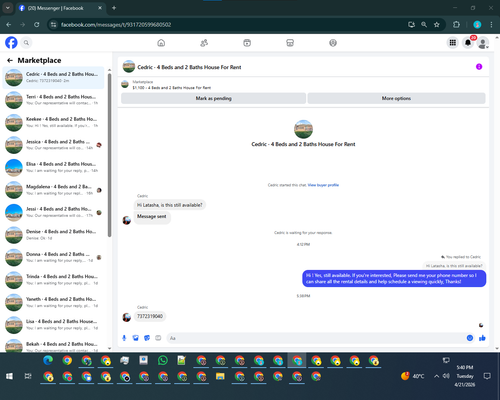The height and width of the screenshot is (400, 500).
Task: Reload the page in the browser
Action: click(x=37, y=25)
